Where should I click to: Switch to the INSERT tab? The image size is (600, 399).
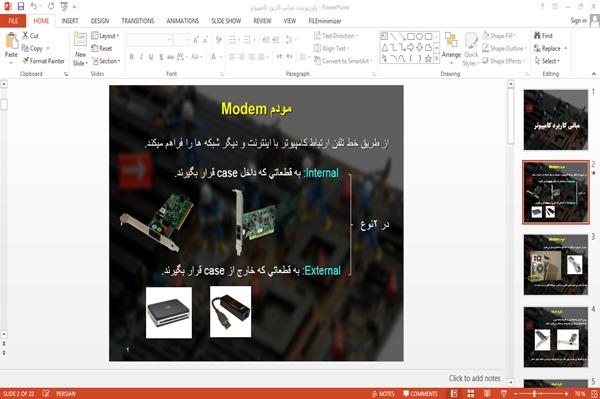[x=70, y=21]
